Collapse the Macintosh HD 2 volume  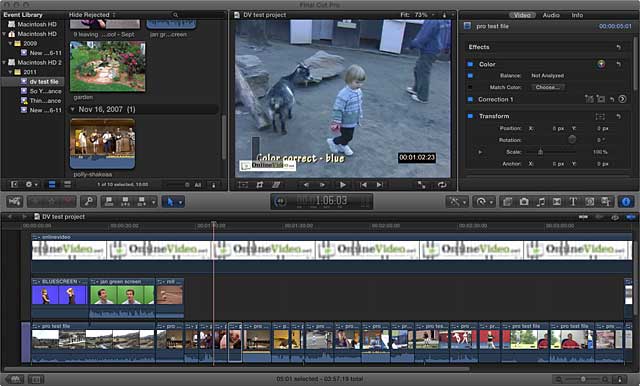[x=4, y=62]
